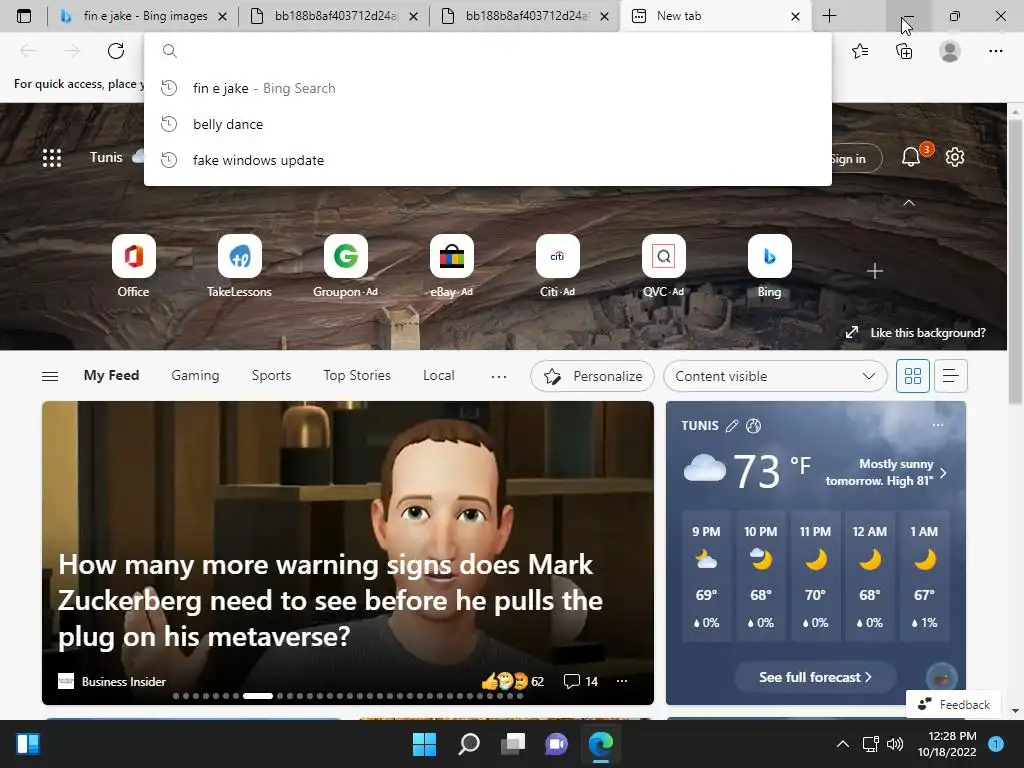Viewport: 1024px width, 768px height.
Task: Click the page vertical scrollbar
Action: point(1015,261)
